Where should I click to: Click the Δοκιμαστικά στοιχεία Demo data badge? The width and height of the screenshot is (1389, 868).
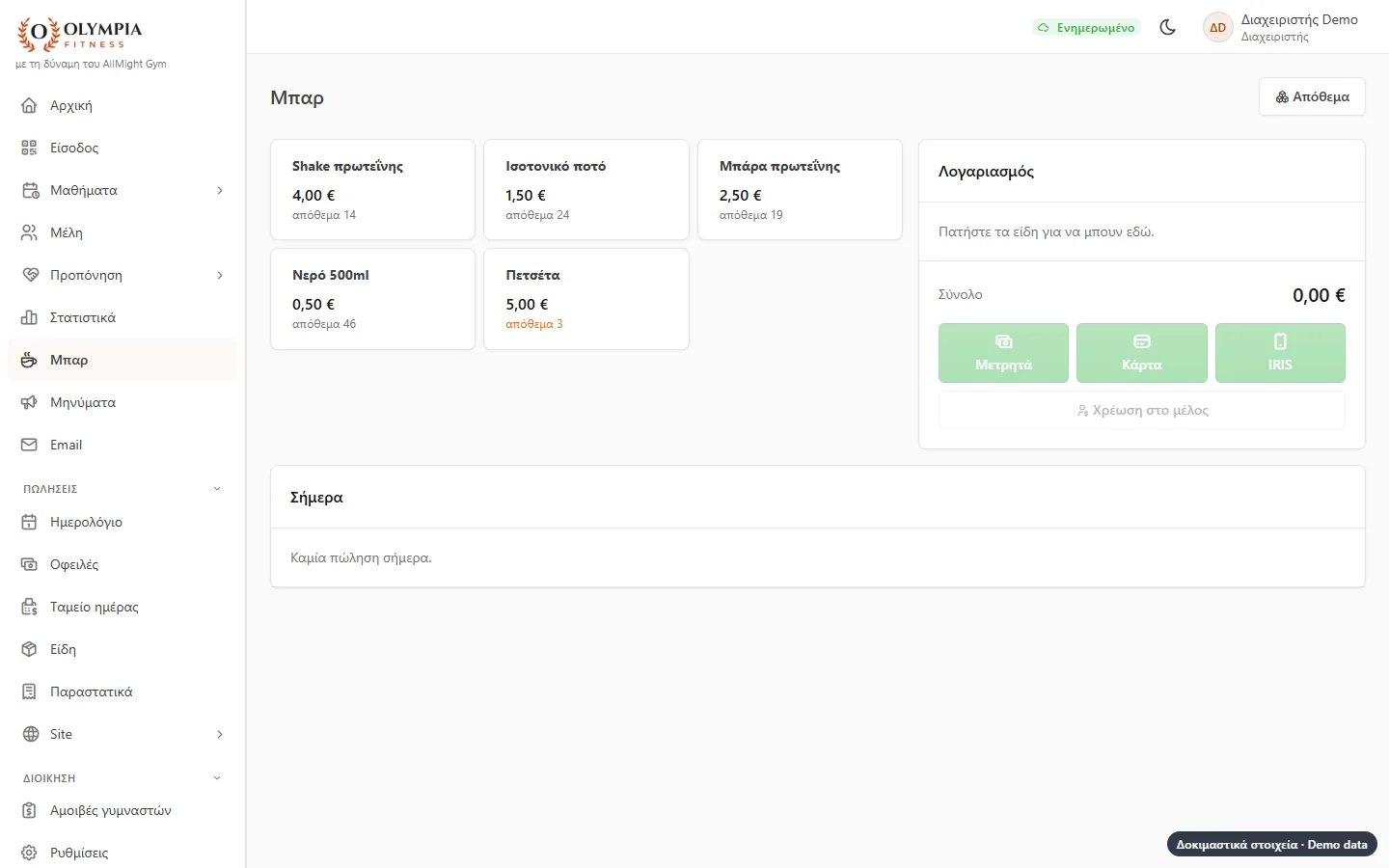(x=1271, y=844)
